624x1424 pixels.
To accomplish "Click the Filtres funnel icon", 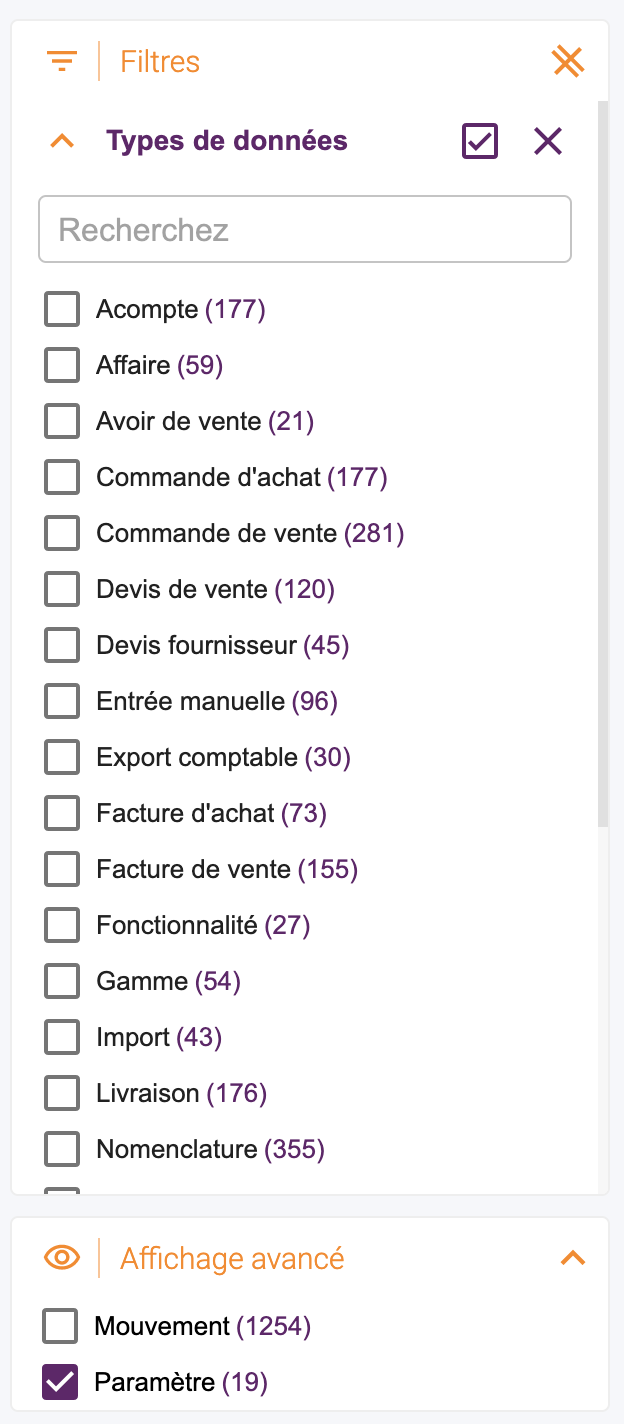I will coord(62,62).
